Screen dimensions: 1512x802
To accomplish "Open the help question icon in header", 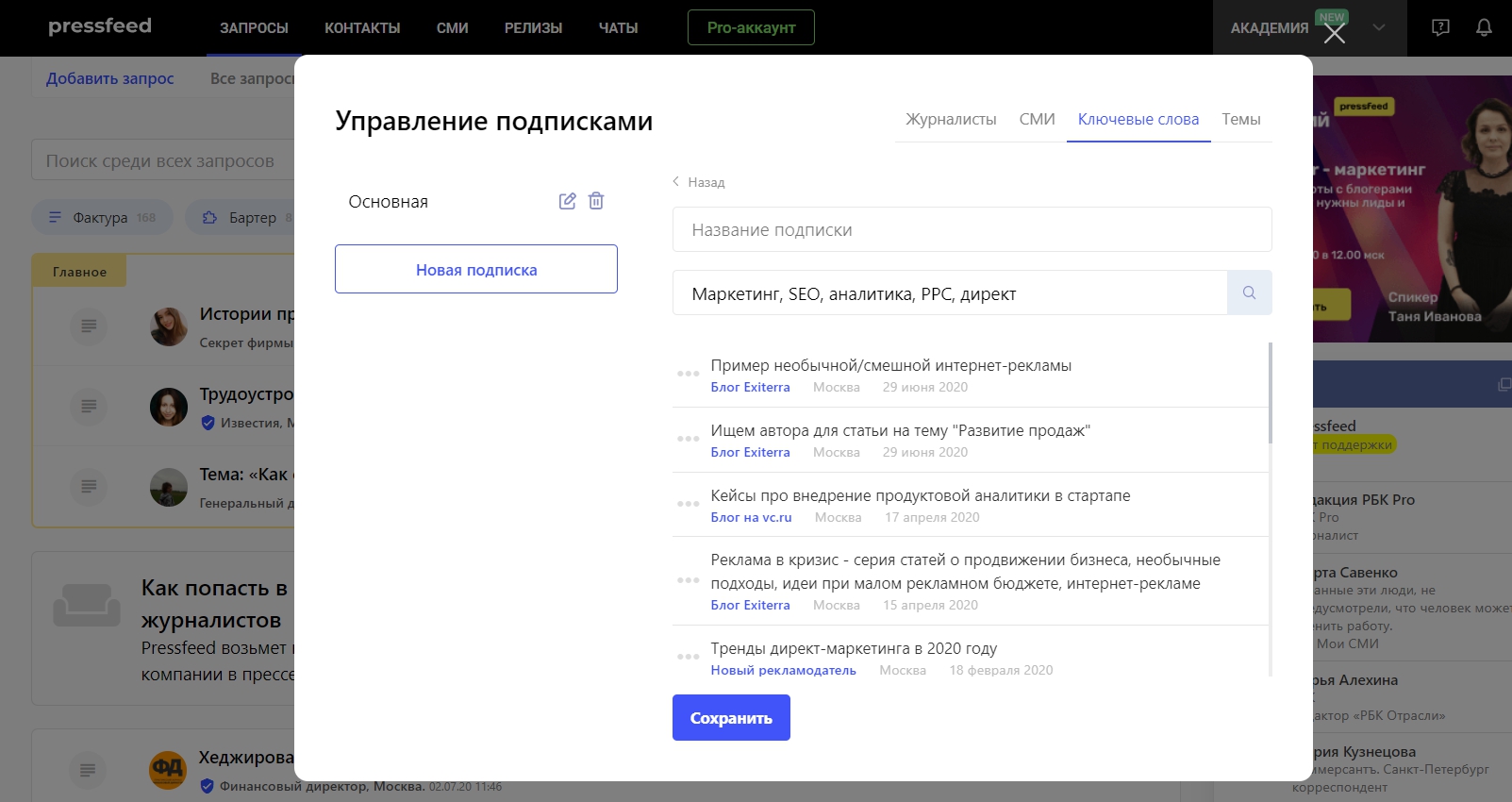I will (x=1440, y=27).
